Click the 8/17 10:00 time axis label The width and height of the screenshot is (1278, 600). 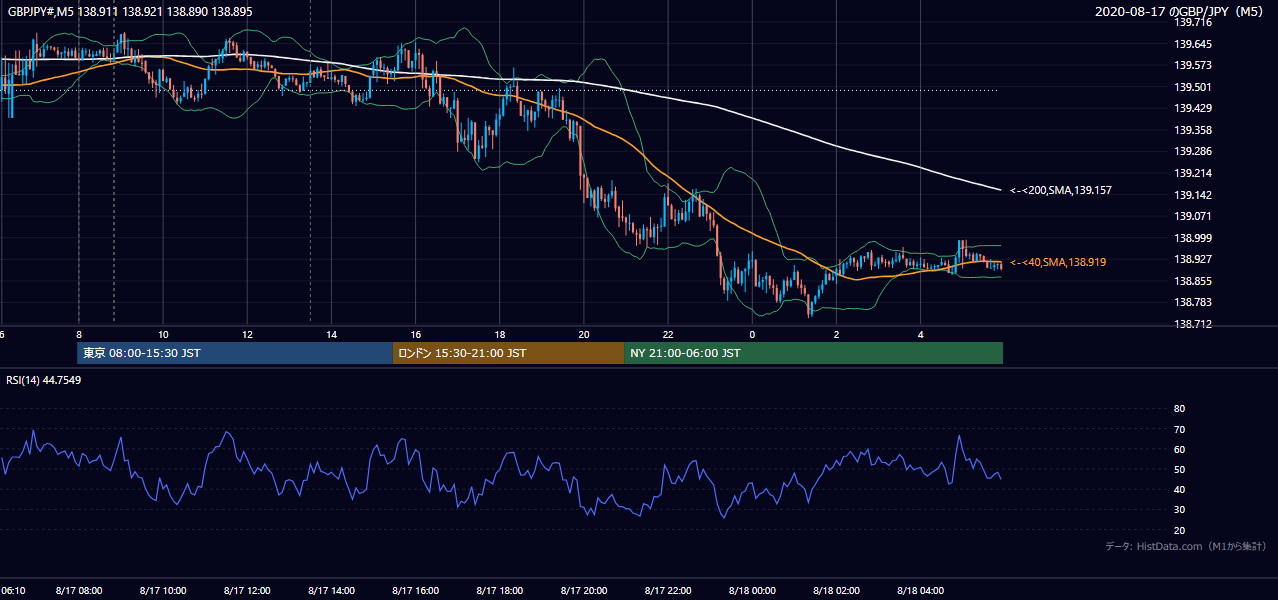point(162,591)
